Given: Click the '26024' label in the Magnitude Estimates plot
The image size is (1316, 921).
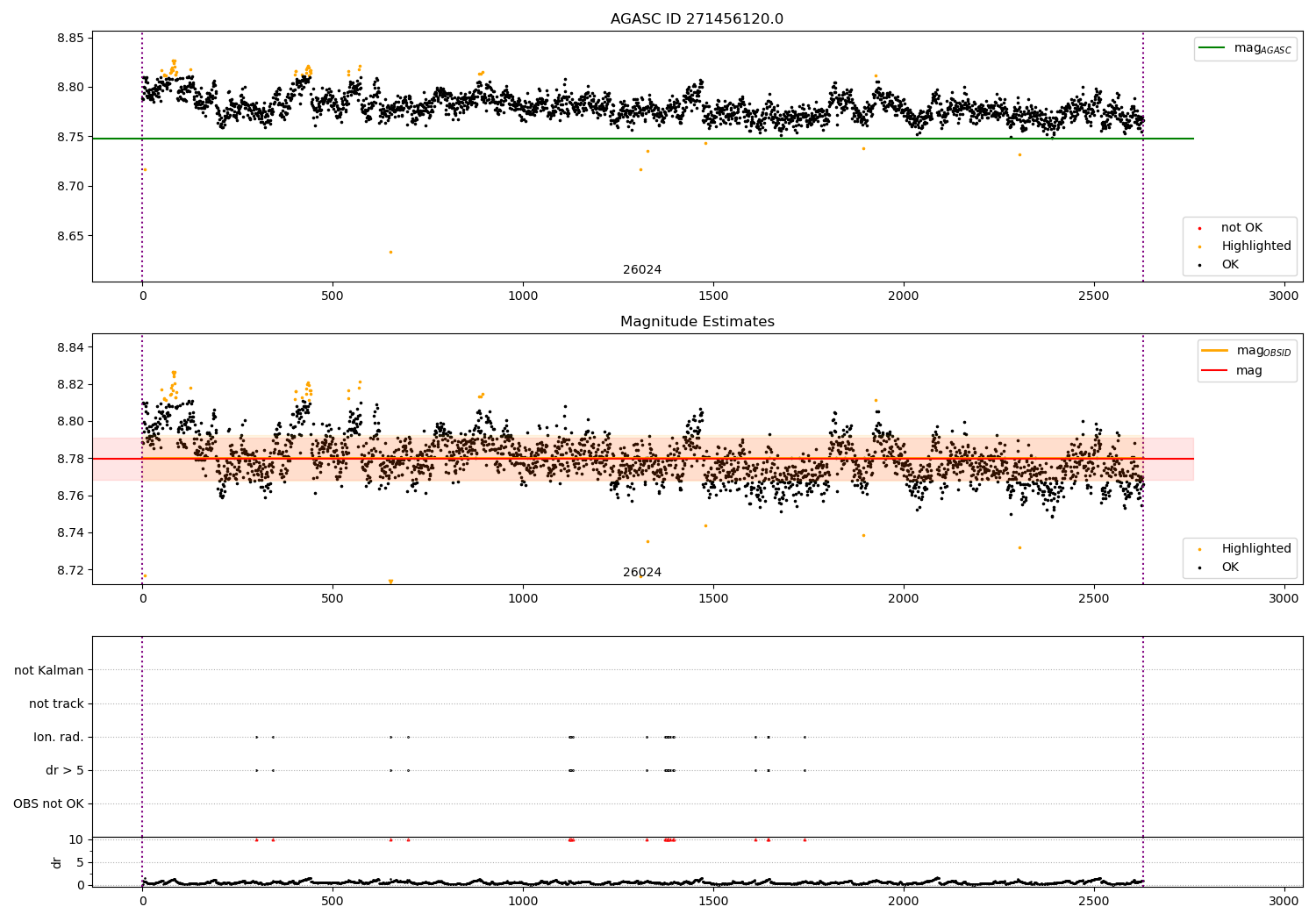Looking at the screenshot, I should point(642,573).
